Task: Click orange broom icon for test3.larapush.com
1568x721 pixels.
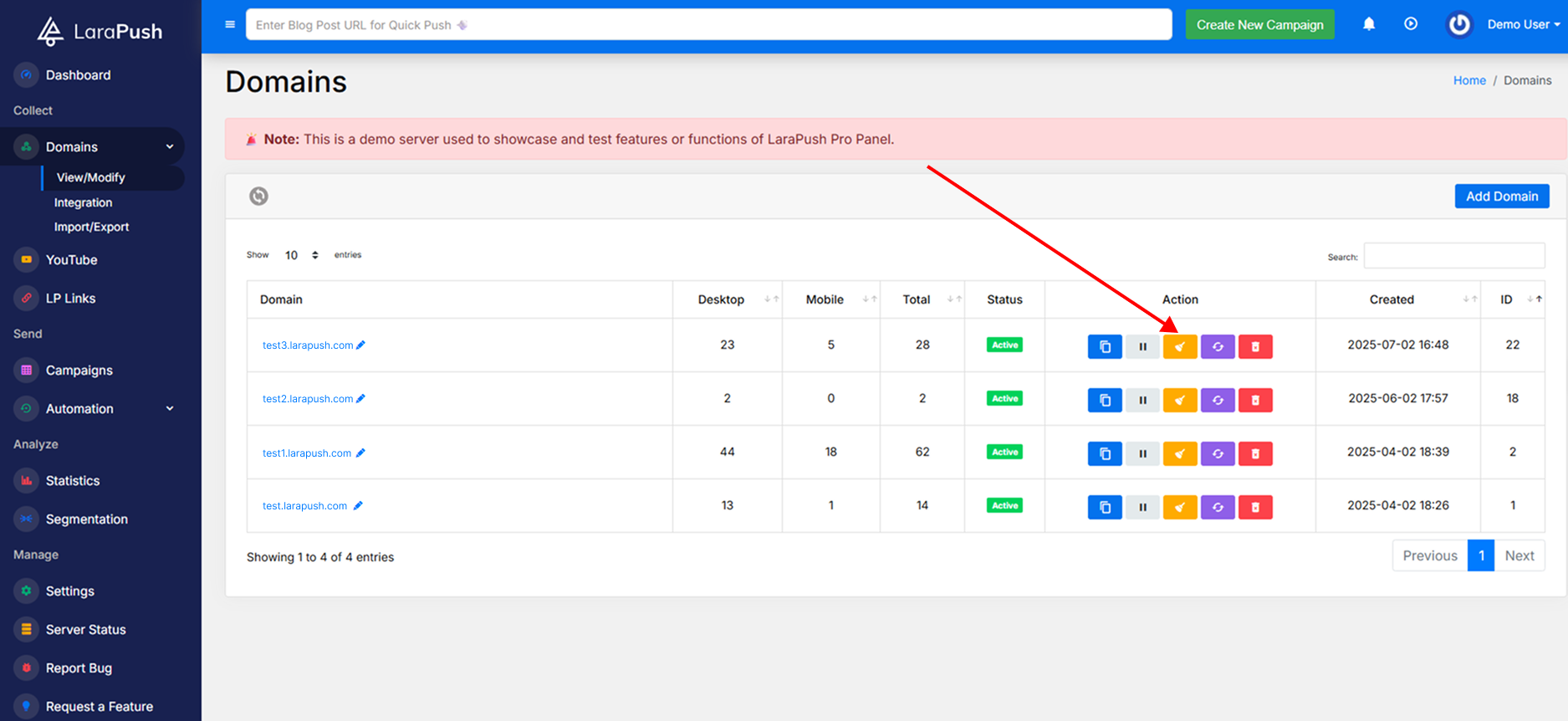Action: point(1180,346)
